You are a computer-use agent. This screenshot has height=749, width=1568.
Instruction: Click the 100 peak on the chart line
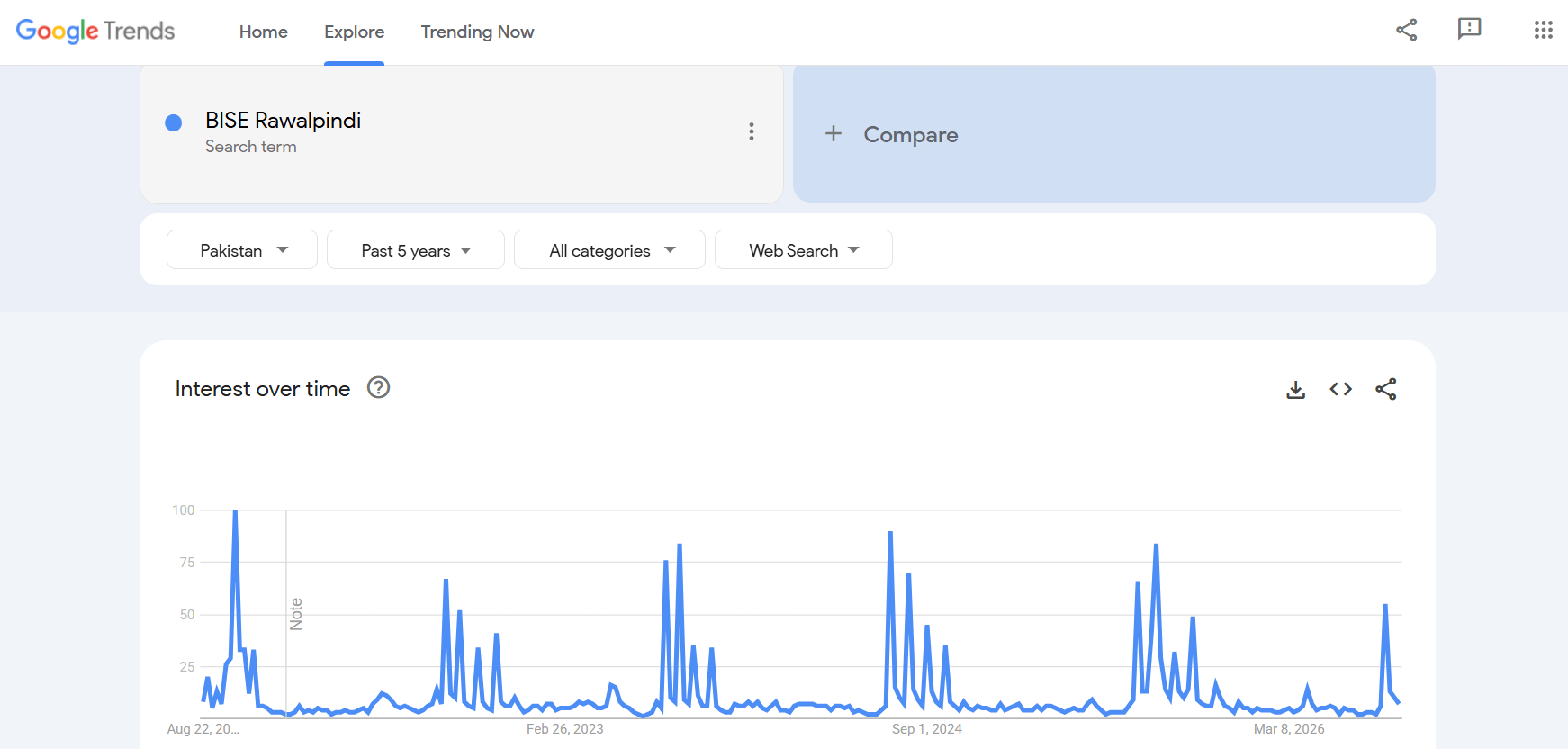click(235, 511)
